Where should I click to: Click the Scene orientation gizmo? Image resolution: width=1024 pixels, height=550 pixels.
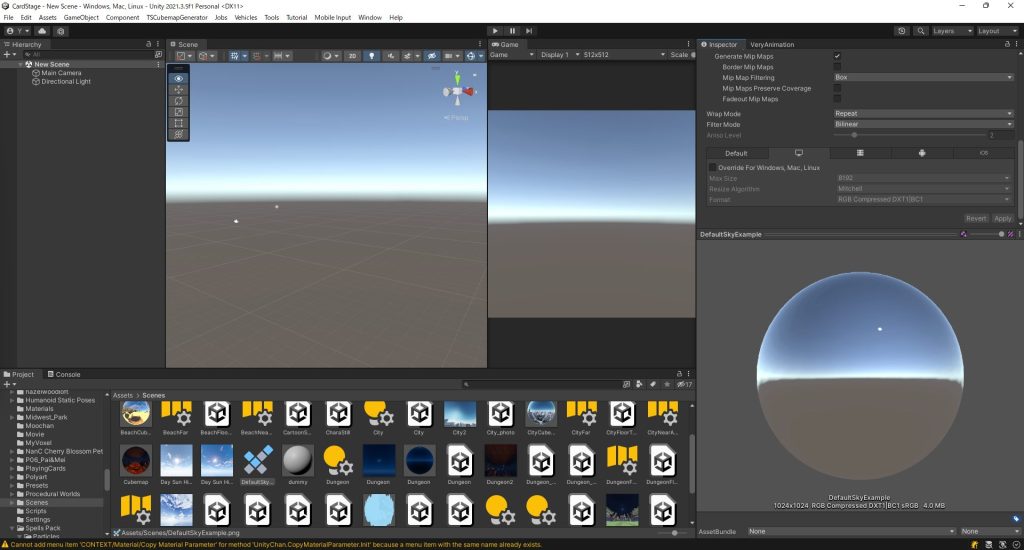[458, 92]
